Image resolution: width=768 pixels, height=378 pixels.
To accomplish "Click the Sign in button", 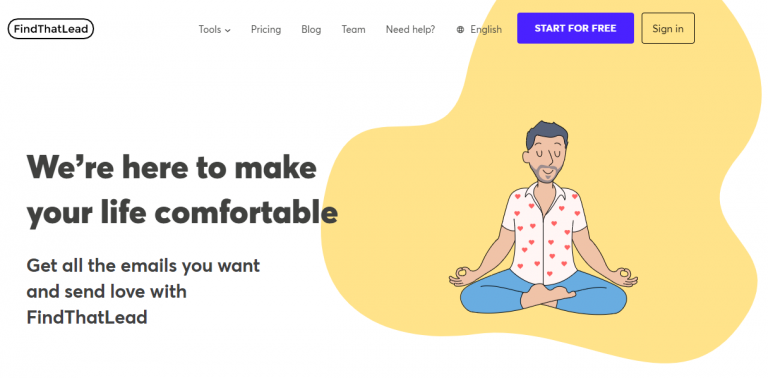I will [x=668, y=28].
